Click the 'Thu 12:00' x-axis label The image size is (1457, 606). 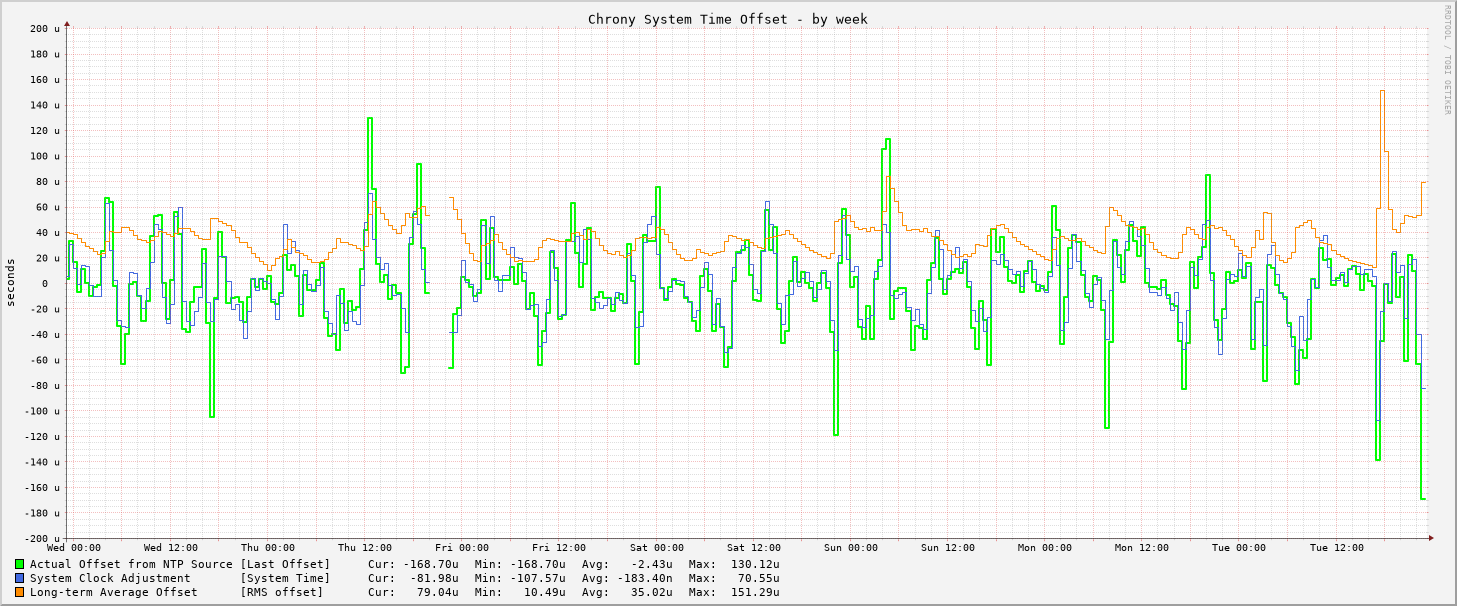coord(365,548)
